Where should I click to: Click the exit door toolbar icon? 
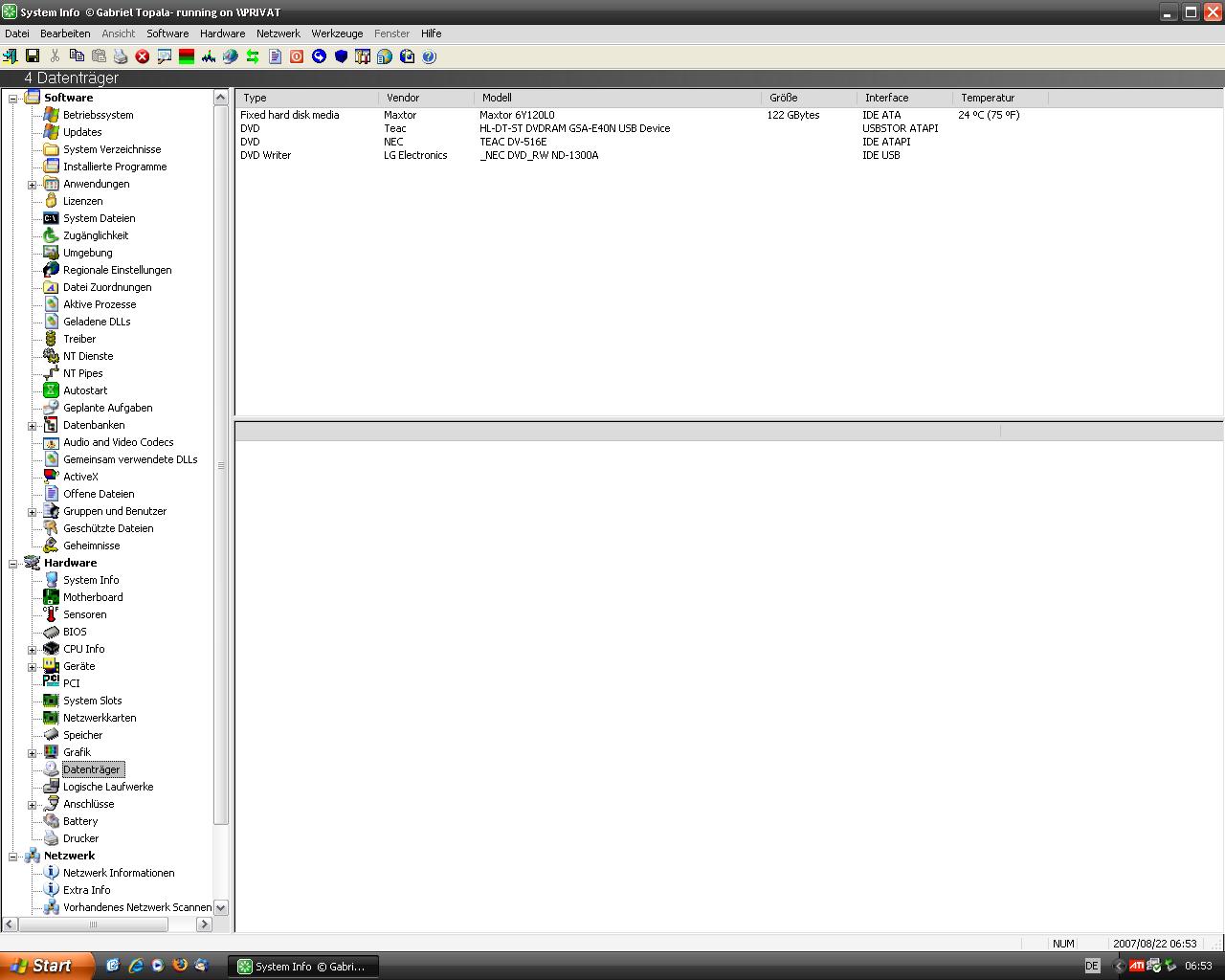[11, 56]
